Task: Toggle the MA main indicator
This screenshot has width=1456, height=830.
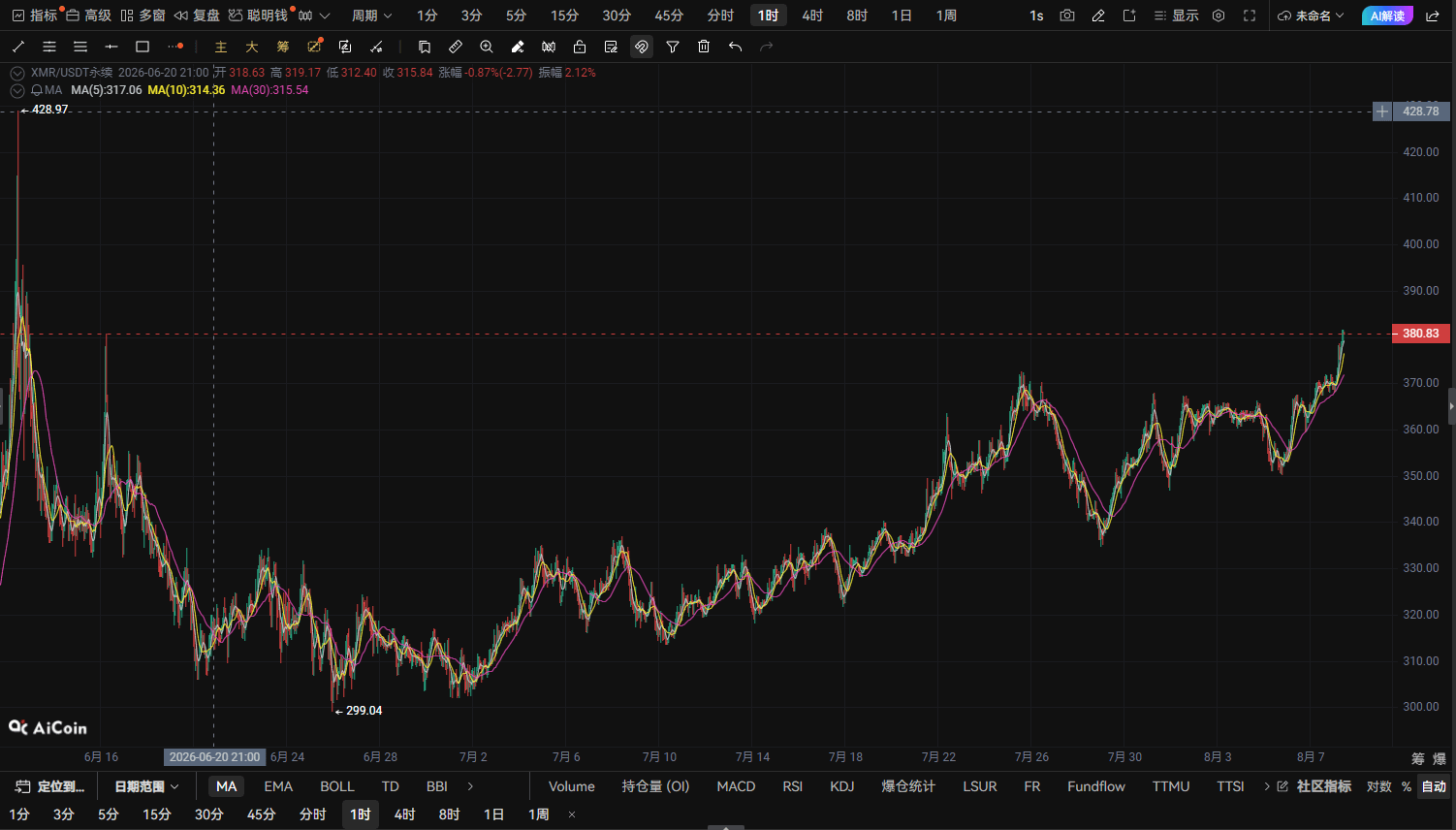Action: [x=227, y=786]
